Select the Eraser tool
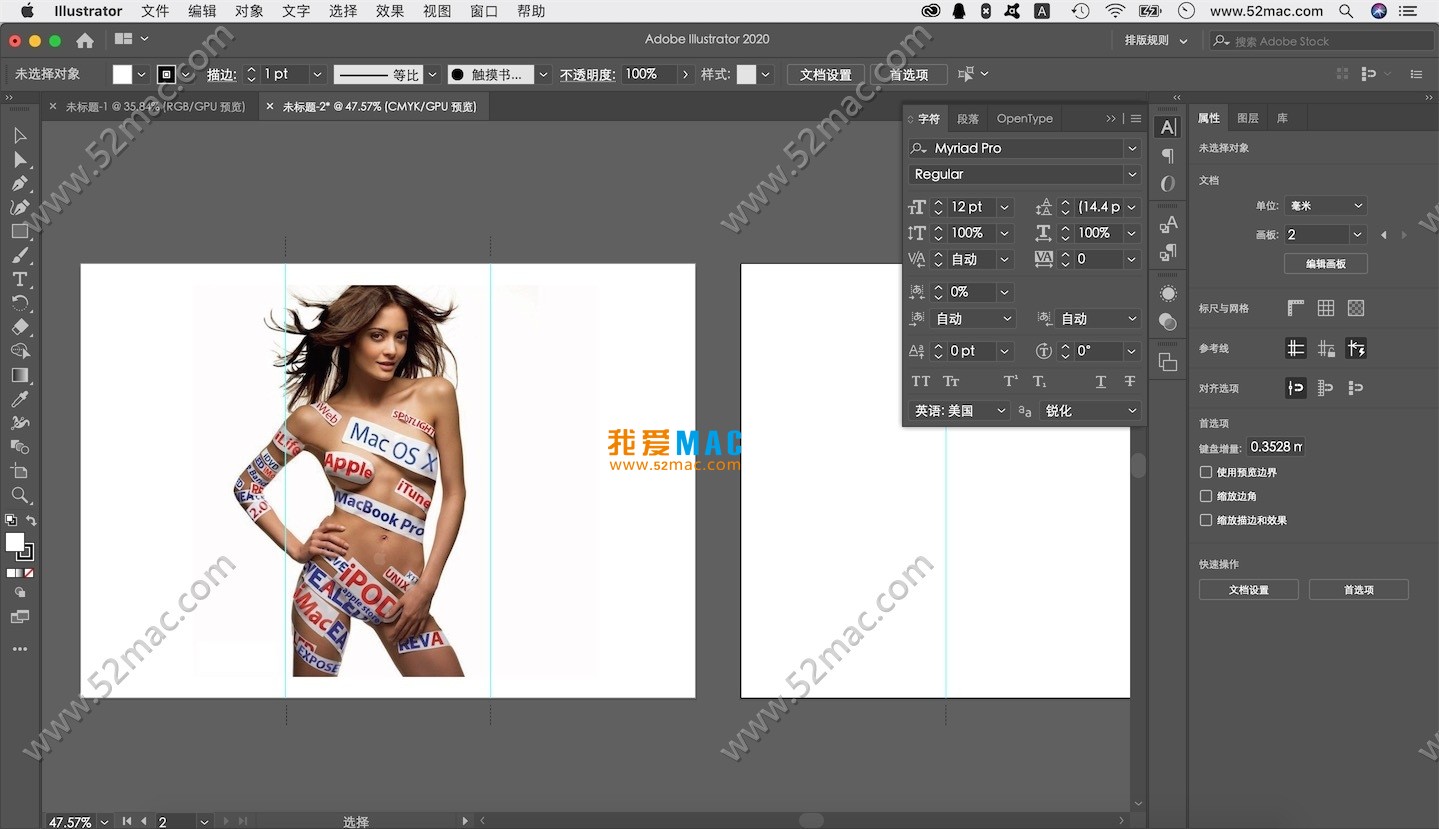Screen dimensions: 1439x829 point(20,327)
